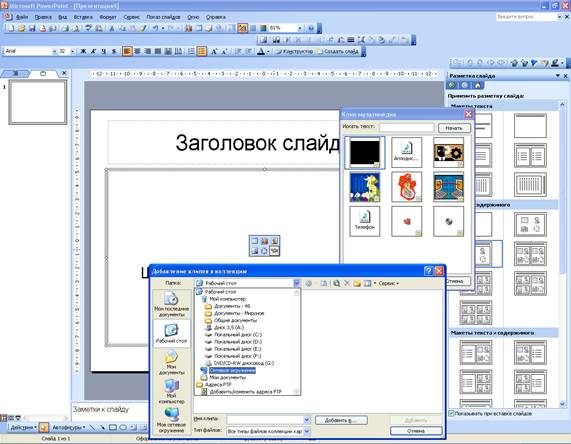This screenshot has height=444, width=571.
Task: Open the Формат menu
Action: pos(108,17)
